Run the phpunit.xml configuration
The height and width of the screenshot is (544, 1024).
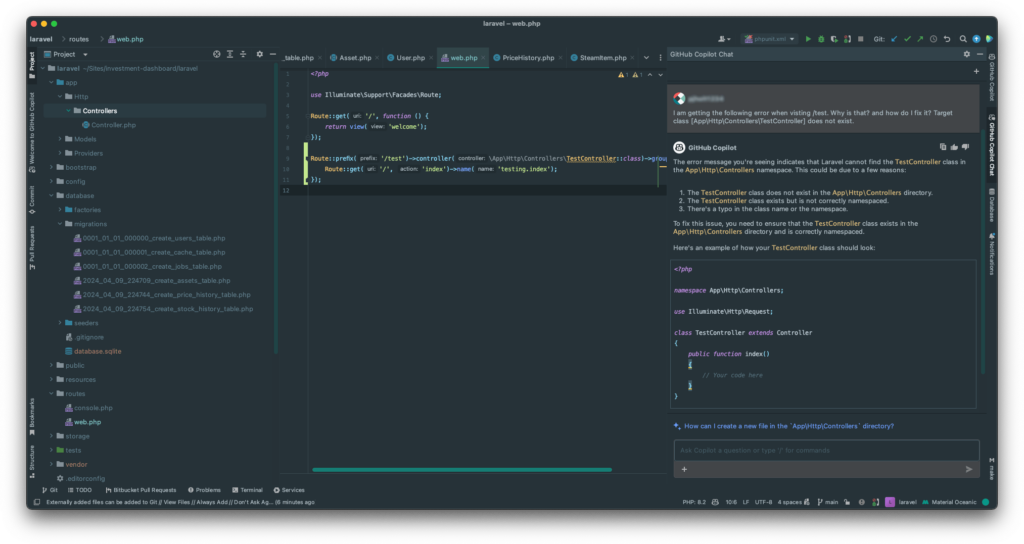(808, 39)
